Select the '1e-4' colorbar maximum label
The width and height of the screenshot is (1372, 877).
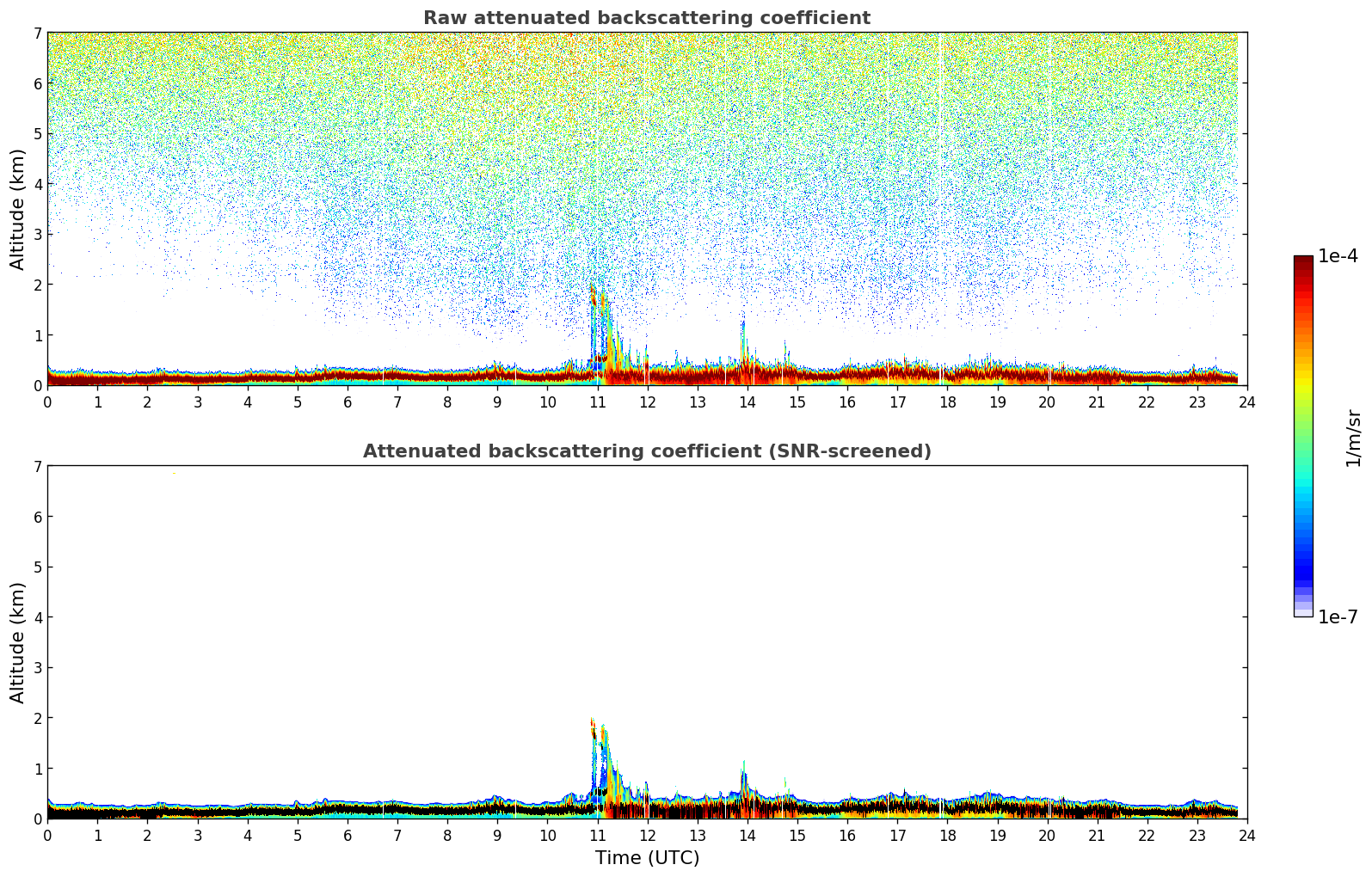point(1338,256)
